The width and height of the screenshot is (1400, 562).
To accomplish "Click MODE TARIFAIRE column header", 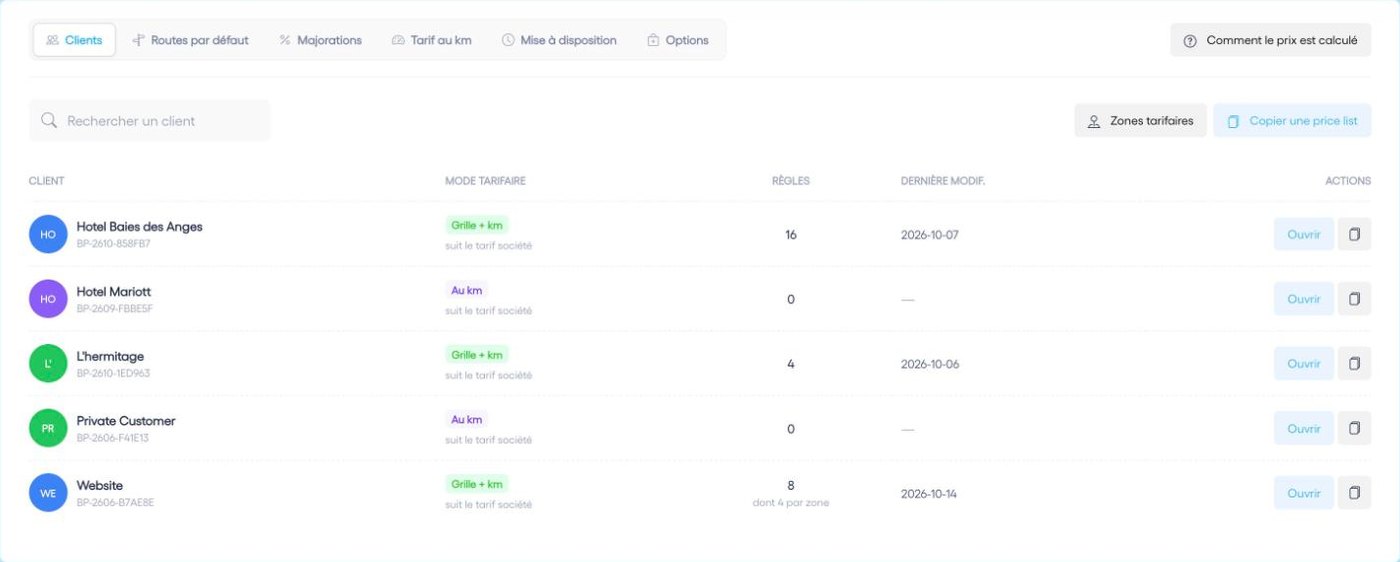I will click(485, 181).
